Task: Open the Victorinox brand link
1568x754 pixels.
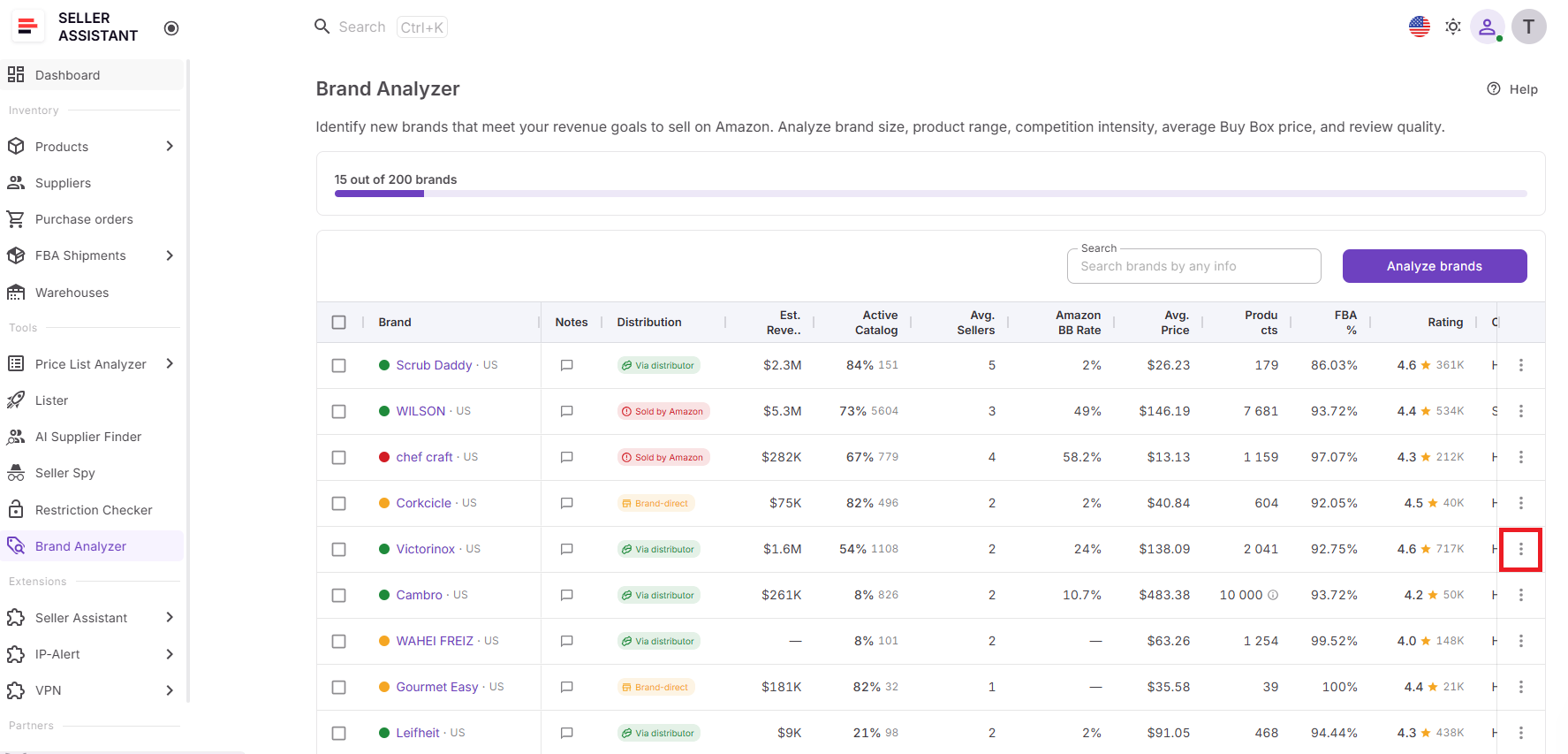Action: click(x=426, y=549)
